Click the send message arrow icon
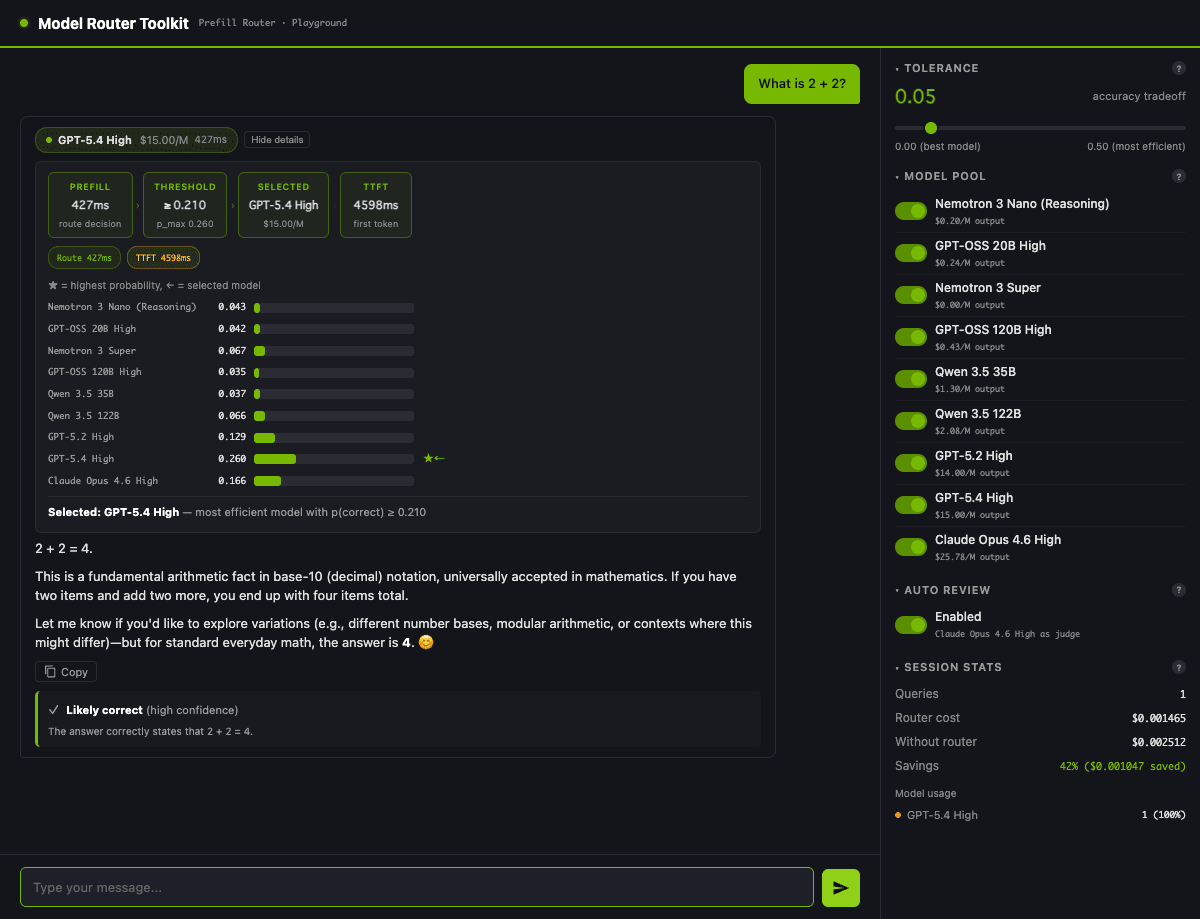The width and height of the screenshot is (1200, 919). [841, 888]
